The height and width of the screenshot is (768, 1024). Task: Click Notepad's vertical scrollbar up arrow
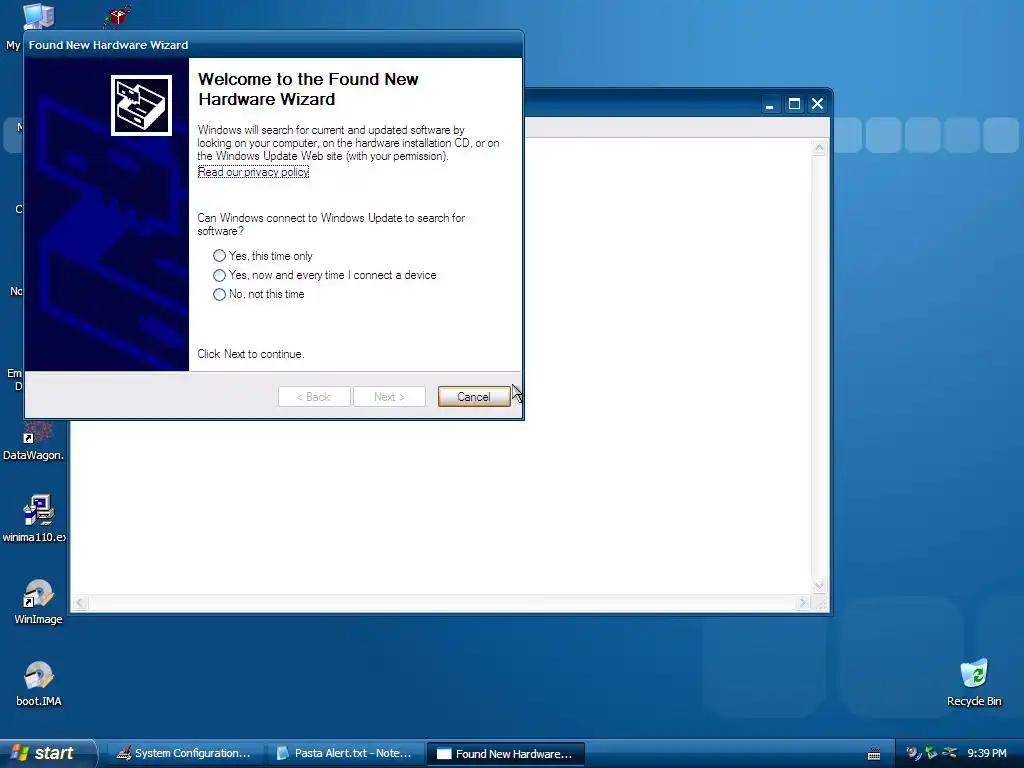820,148
